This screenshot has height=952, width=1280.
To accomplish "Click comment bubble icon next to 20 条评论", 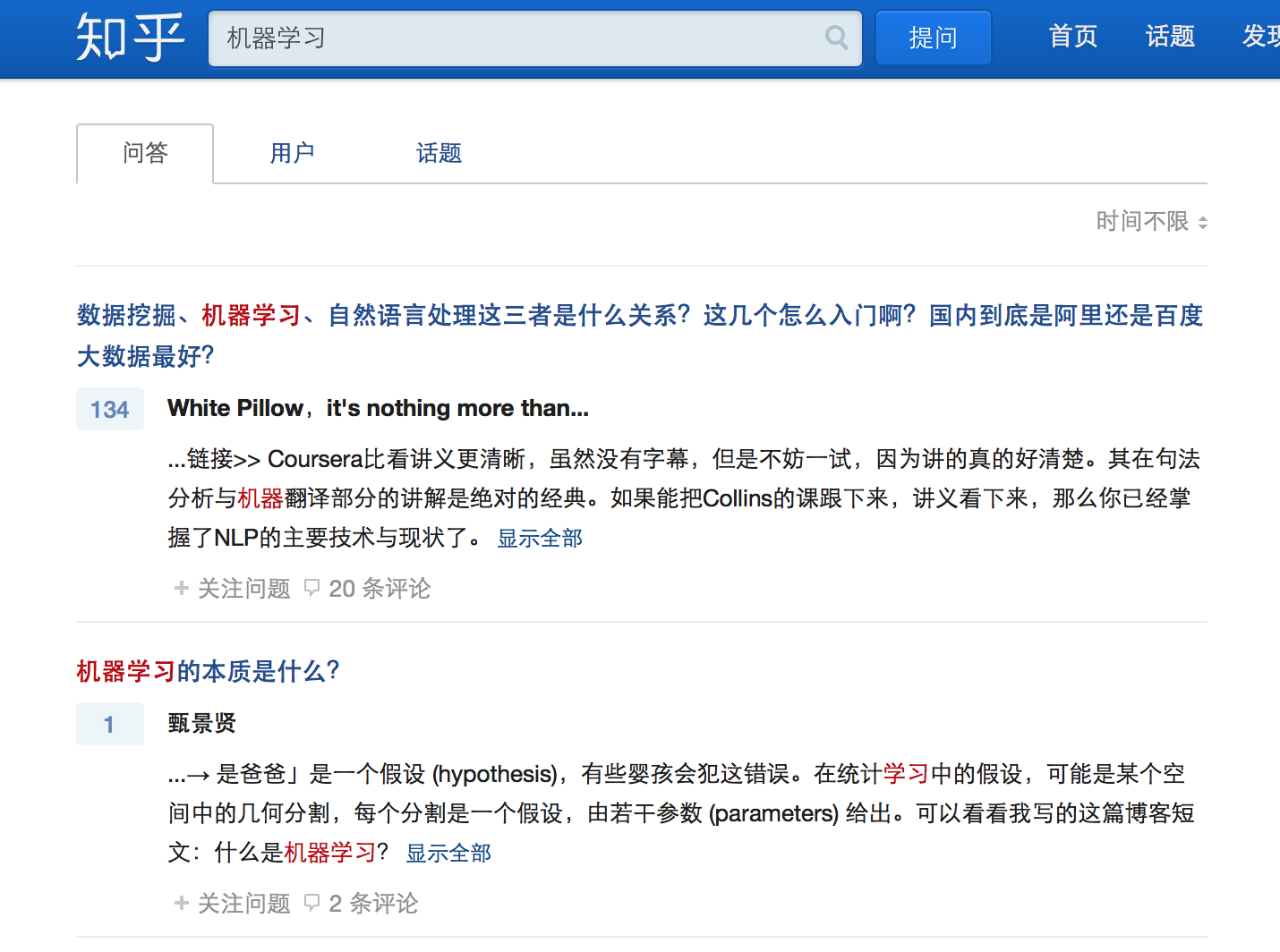I will point(311,588).
